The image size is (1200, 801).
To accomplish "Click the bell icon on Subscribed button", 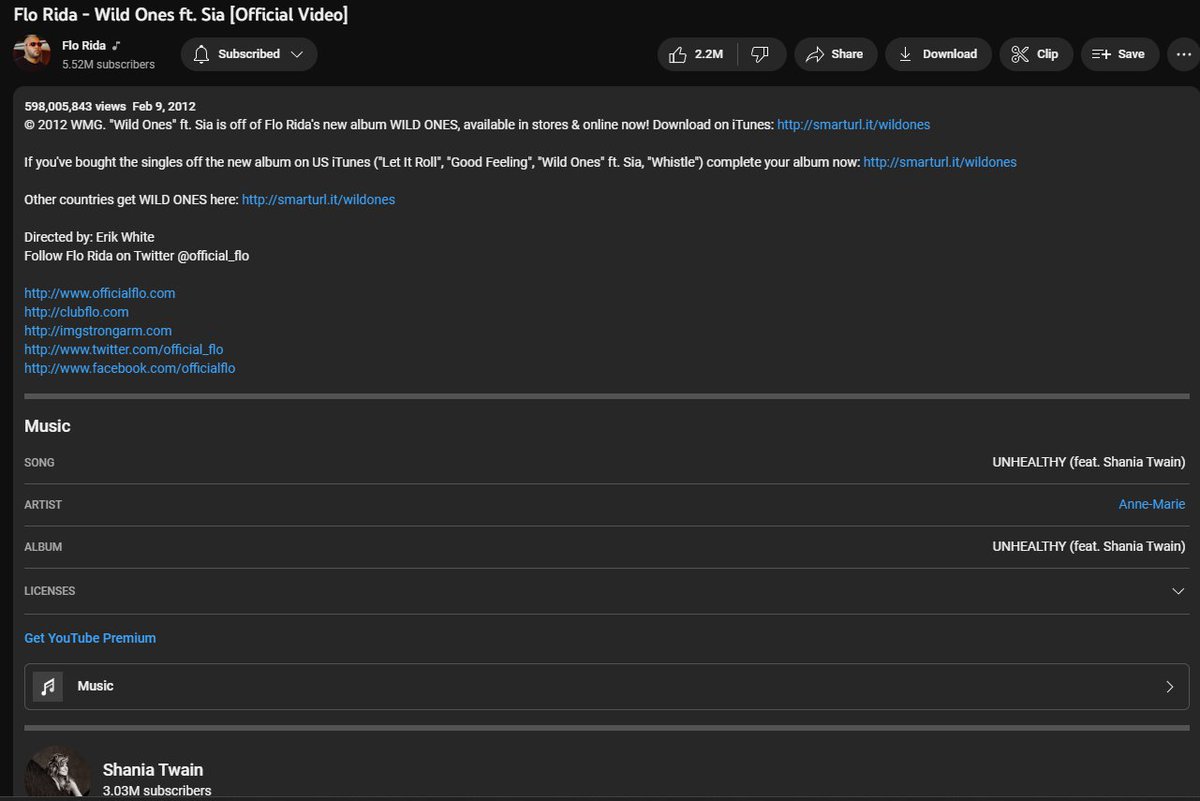I will 202,54.
